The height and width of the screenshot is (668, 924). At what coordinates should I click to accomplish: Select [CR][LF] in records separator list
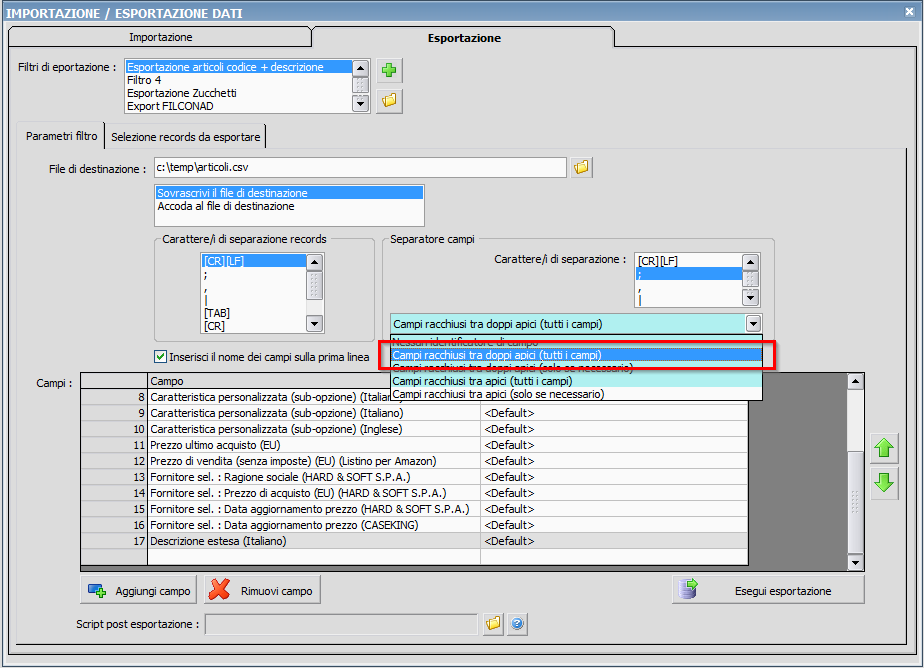pyautogui.click(x=254, y=261)
